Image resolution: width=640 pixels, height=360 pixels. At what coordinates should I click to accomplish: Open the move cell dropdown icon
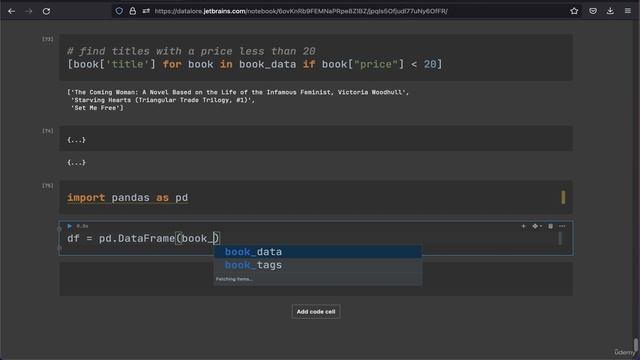(x=536, y=226)
